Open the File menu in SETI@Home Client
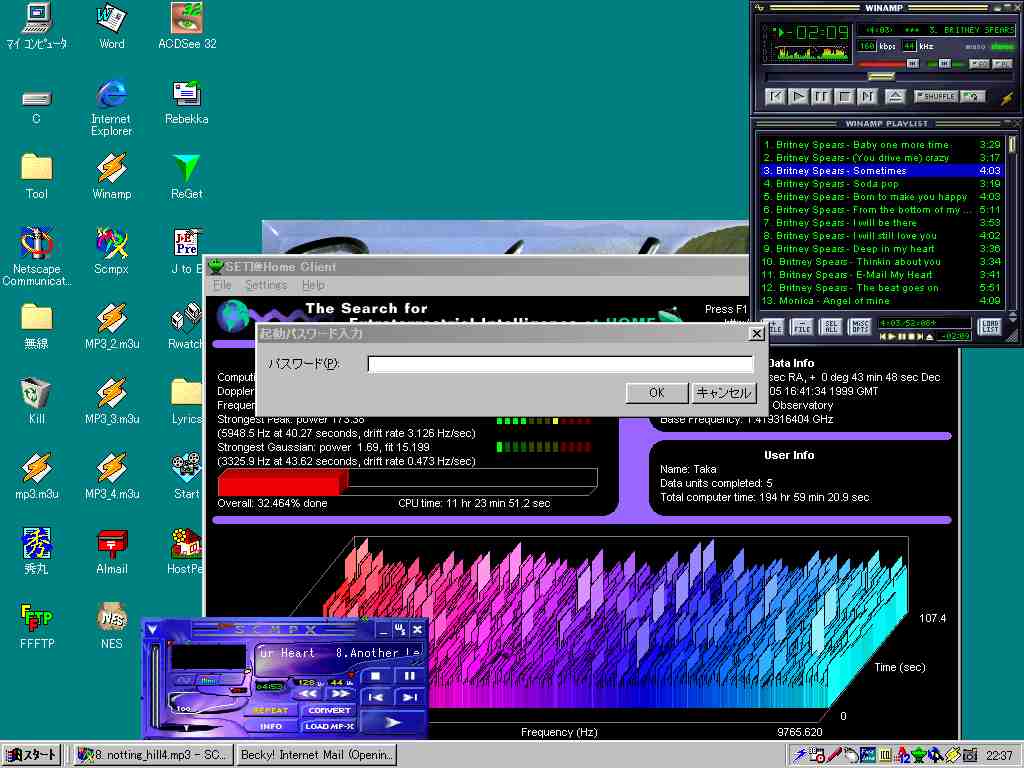 pyautogui.click(x=222, y=285)
